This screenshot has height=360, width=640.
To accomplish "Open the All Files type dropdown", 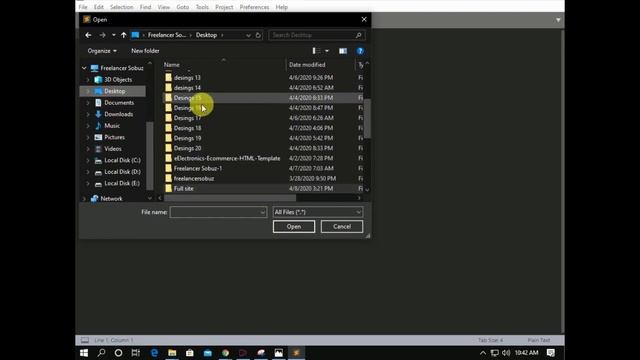I will click(x=318, y=212).
